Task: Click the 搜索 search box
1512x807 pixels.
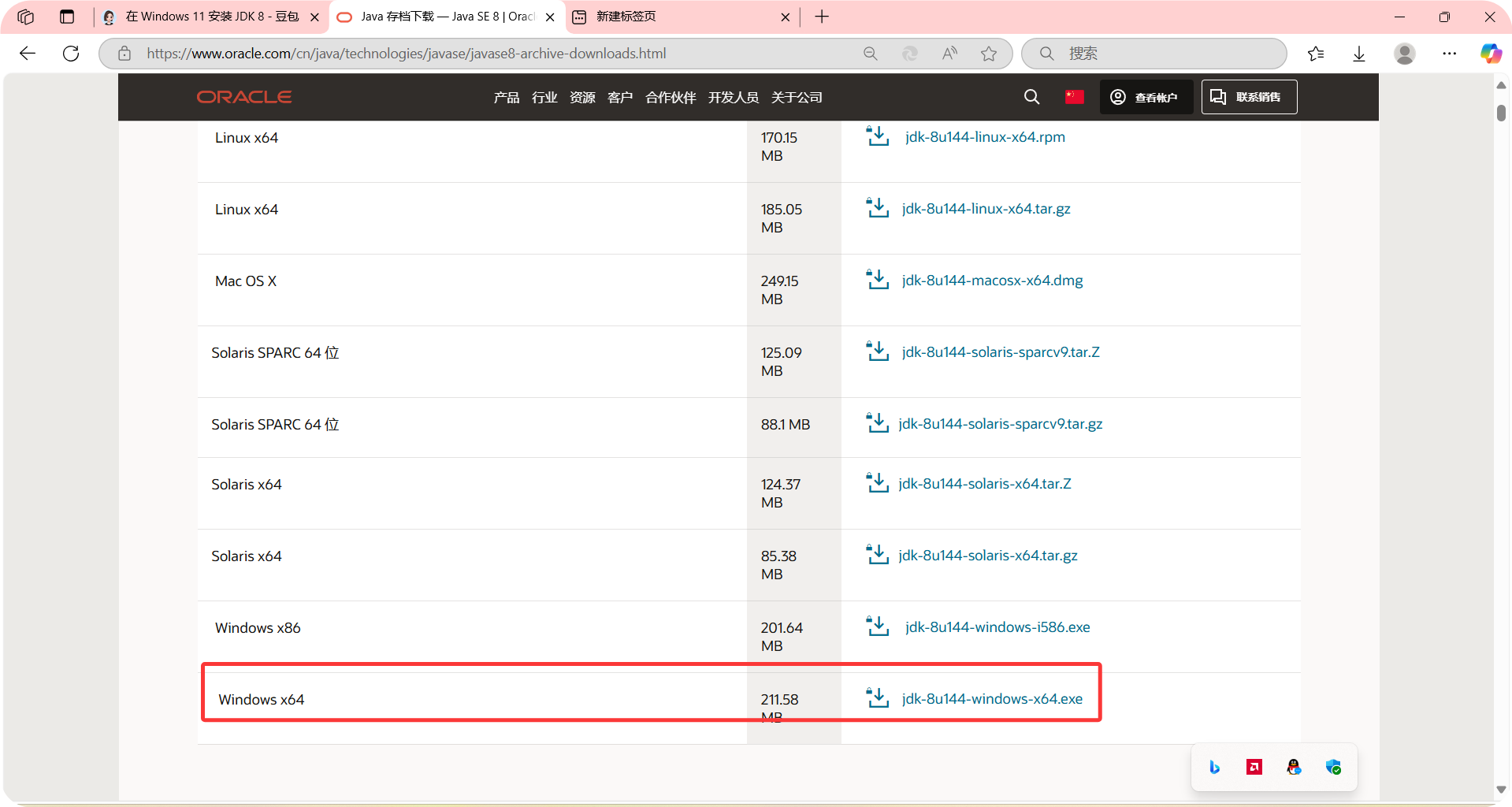Action: [1154, 54]
